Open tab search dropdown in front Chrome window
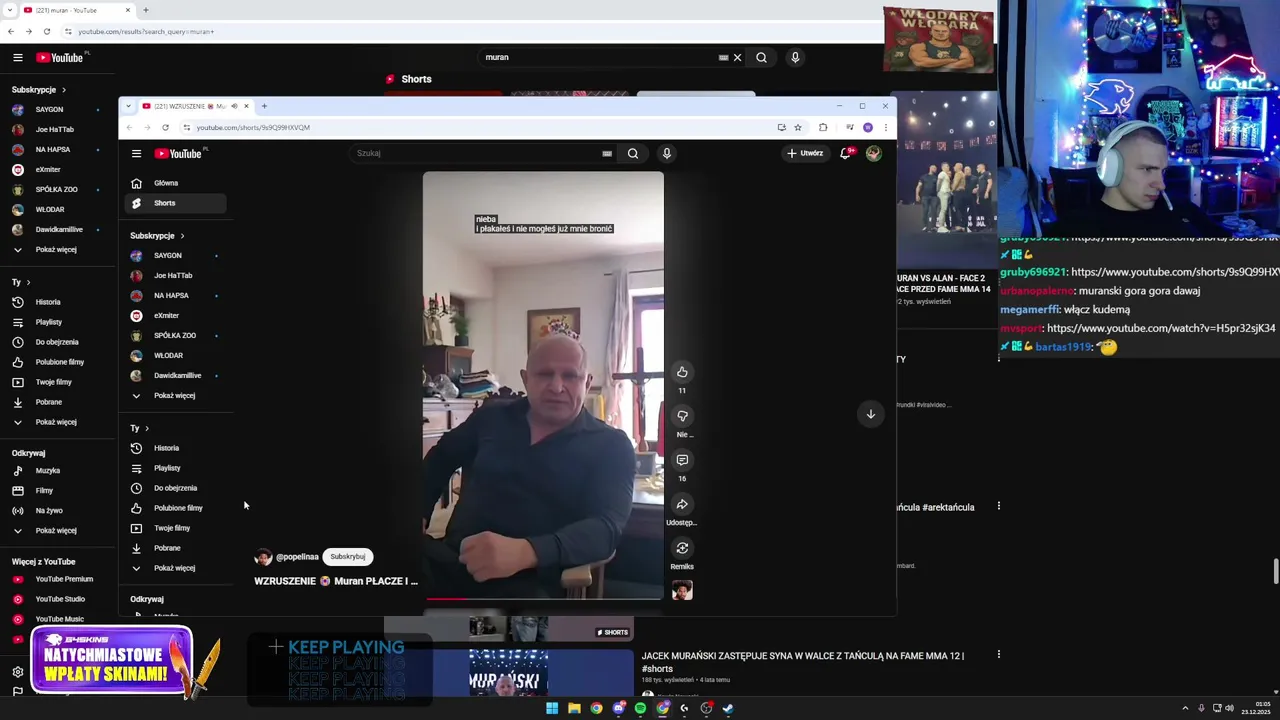The image size is (1280, 720). pos(128,106)
